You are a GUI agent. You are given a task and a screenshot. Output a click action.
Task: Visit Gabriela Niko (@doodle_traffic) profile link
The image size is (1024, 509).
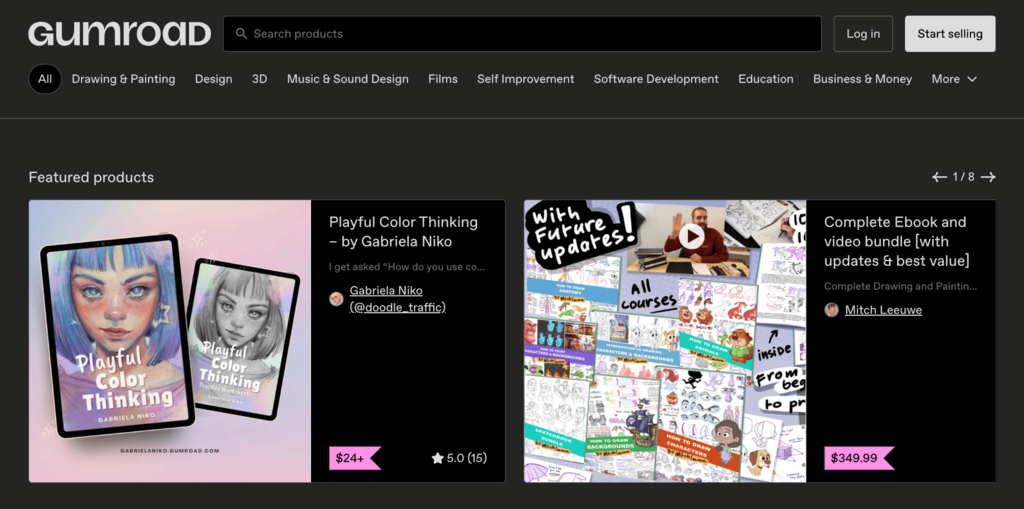pyautogui.click(x=397, y=299)
